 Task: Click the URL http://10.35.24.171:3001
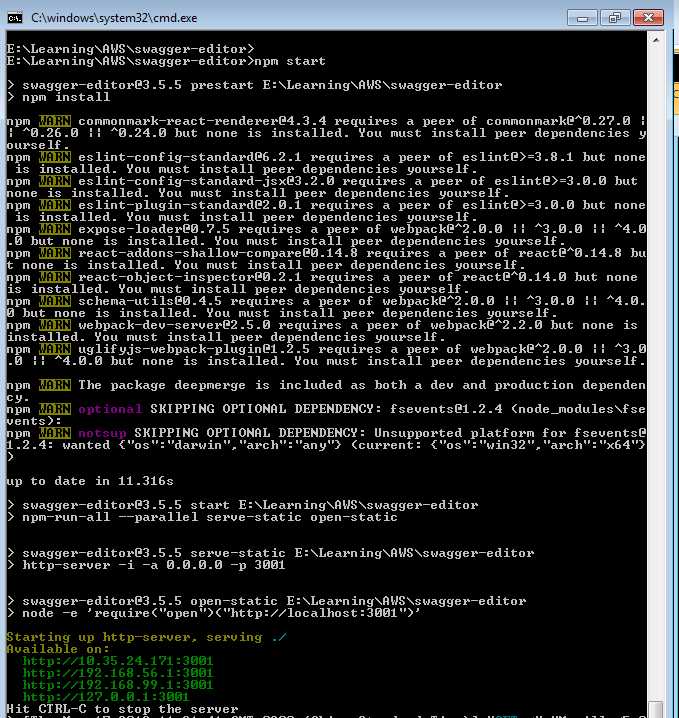(118, 661)
